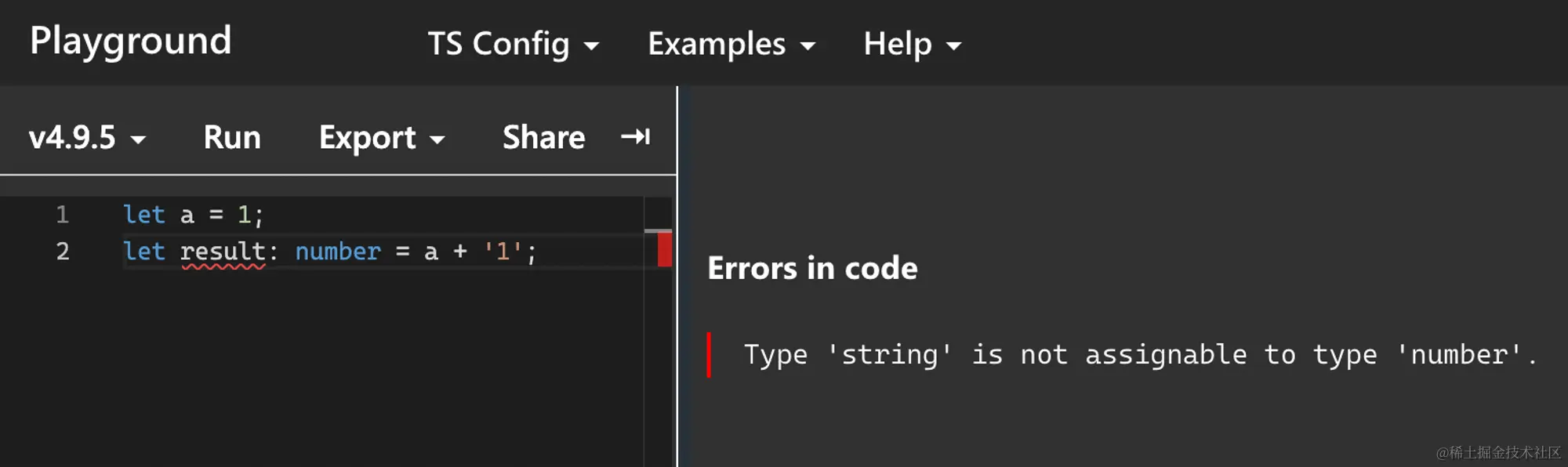Click the Share button

click(x=543, y=138)
